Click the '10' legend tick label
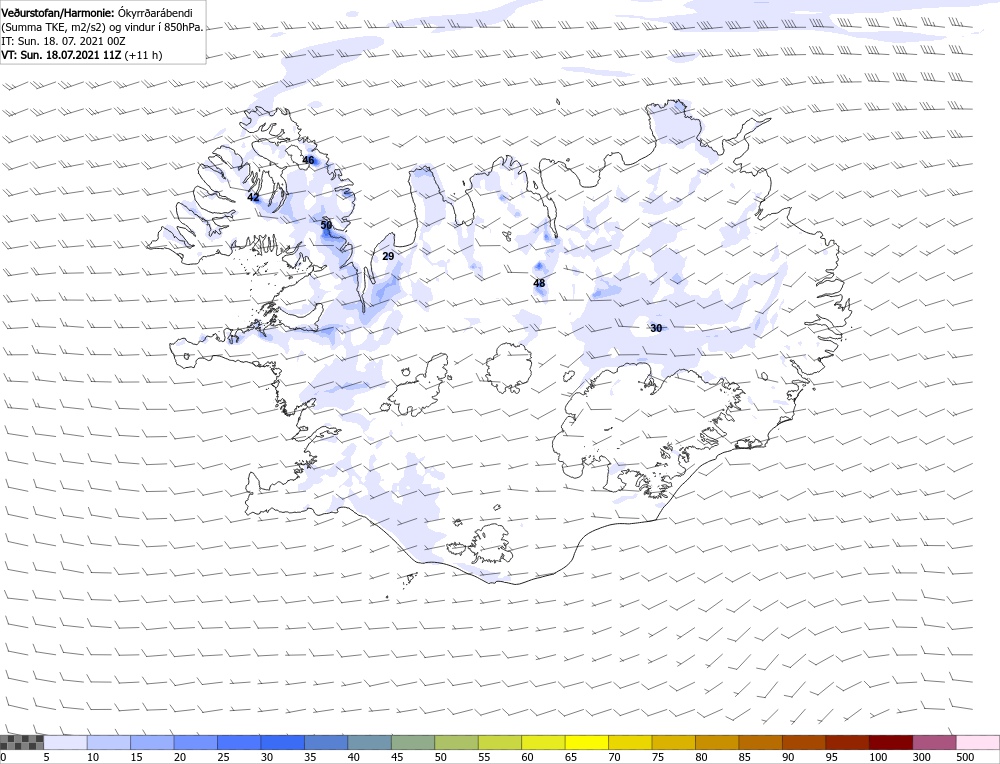This screenshot has width=1000, height=764. pyautogui.click(x=93, y=757)
